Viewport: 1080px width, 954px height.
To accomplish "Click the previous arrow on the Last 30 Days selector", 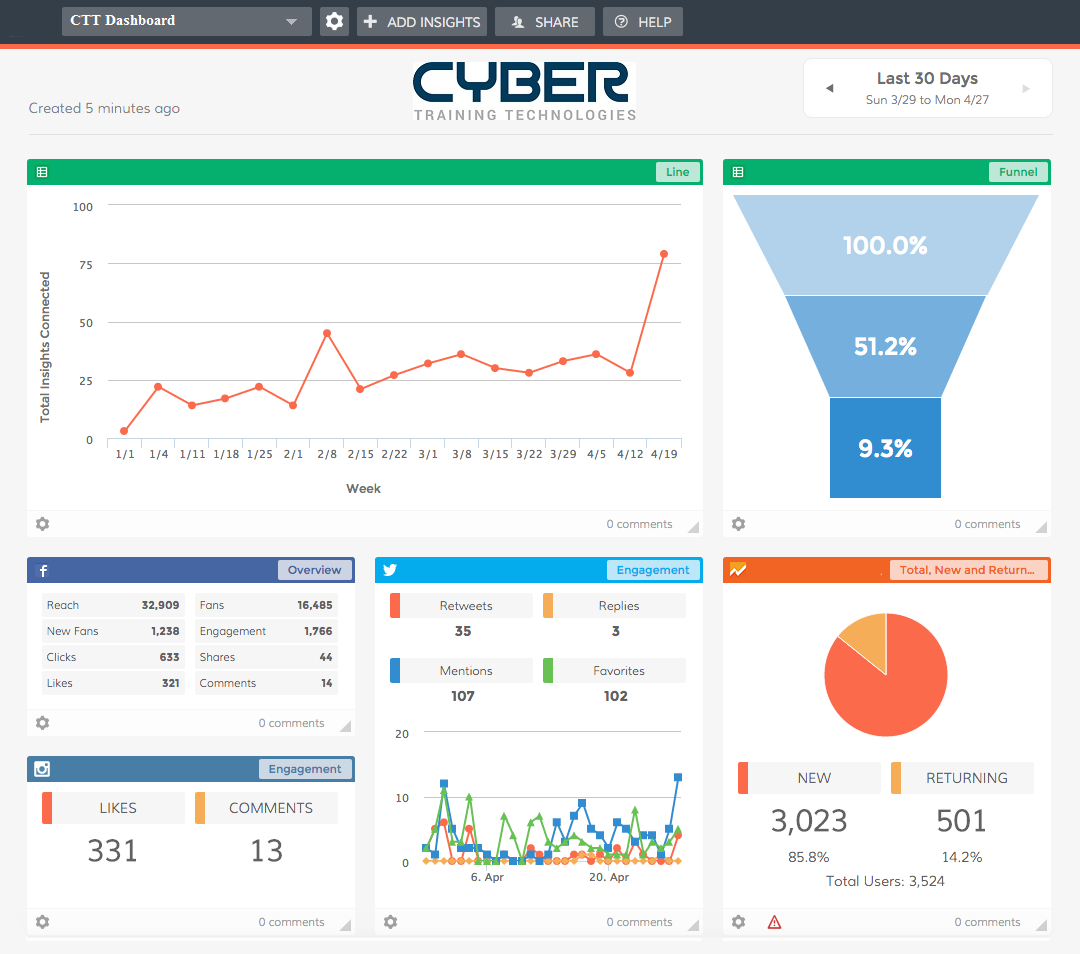I will [830, 87].
